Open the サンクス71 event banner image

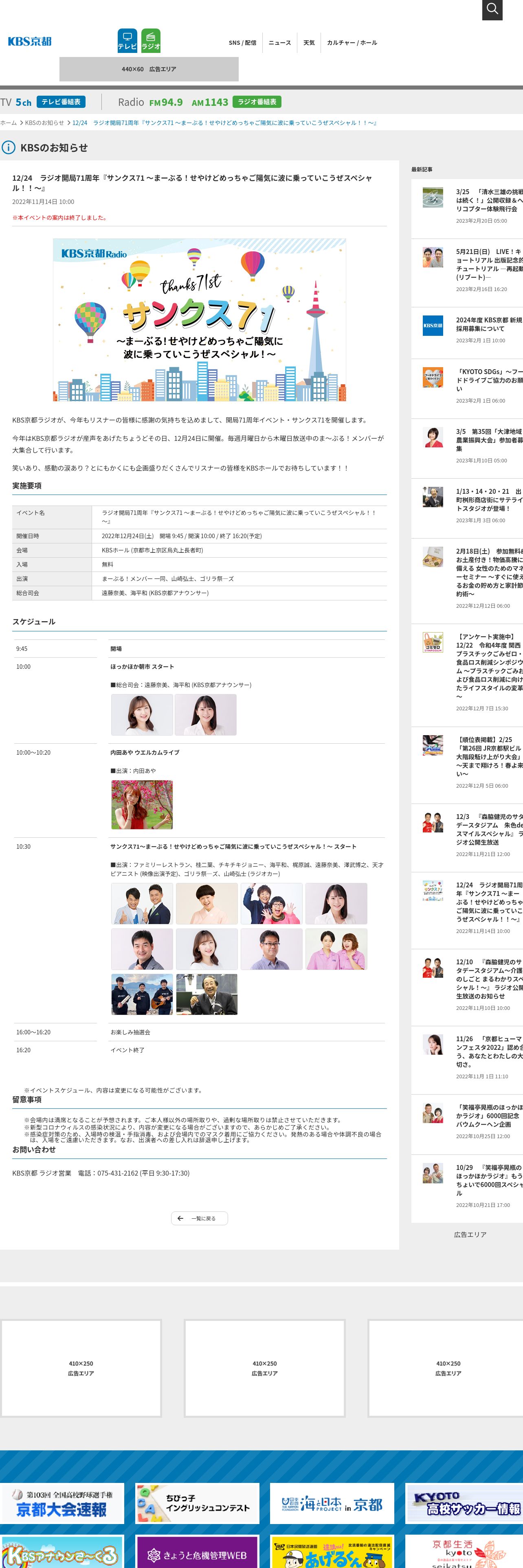pyautogui.click(x=200, y=320)
